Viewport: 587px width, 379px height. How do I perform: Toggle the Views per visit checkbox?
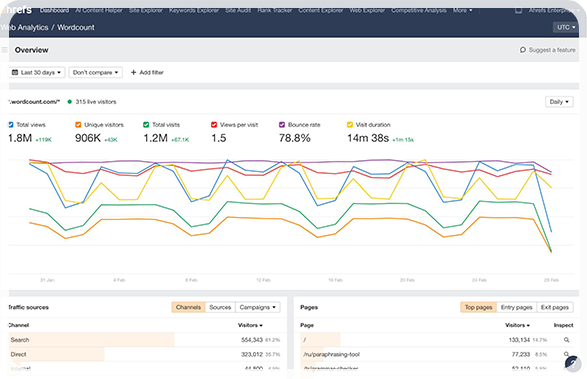[x=214, y=125]
